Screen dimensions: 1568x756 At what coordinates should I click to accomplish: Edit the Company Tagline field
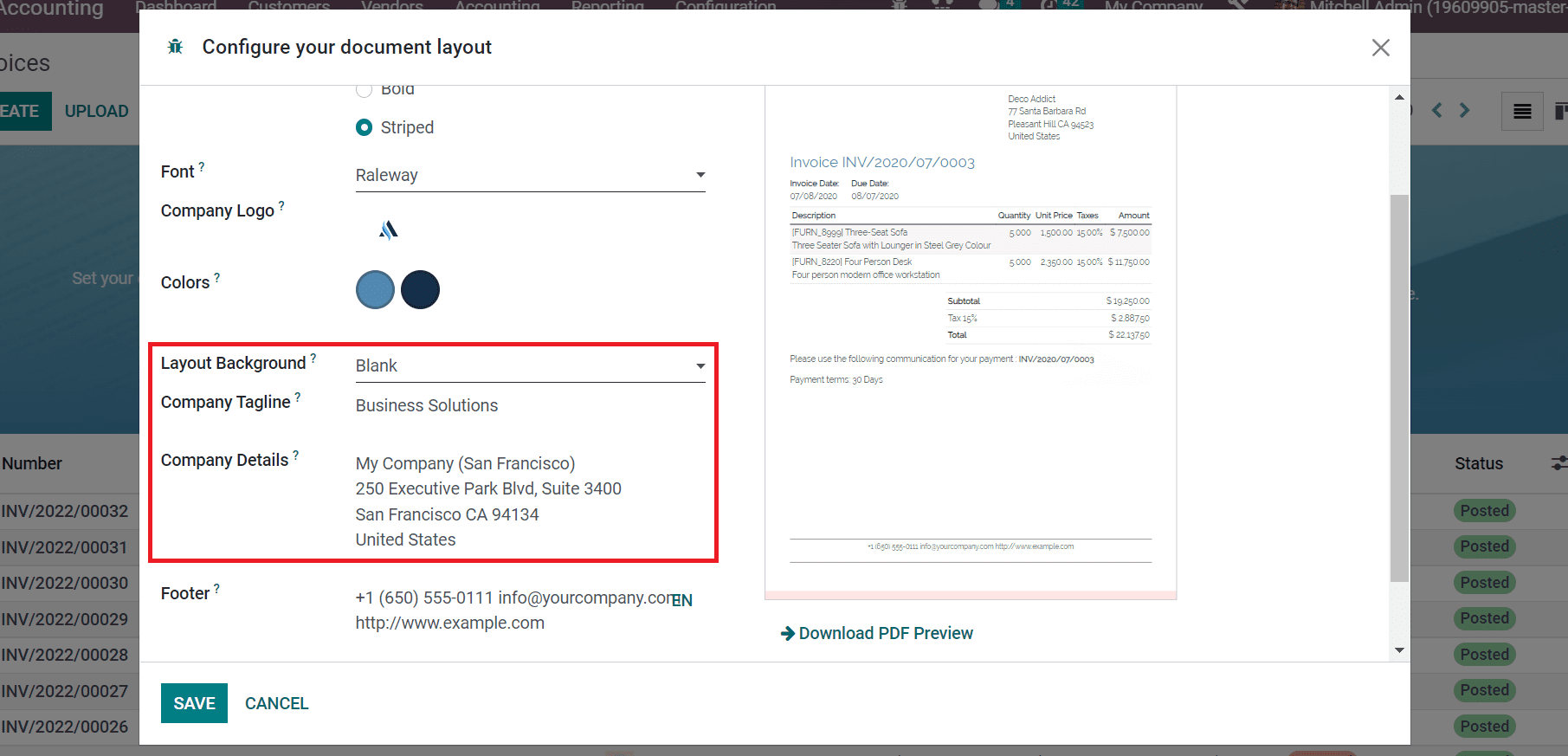(x=530, y=405)
